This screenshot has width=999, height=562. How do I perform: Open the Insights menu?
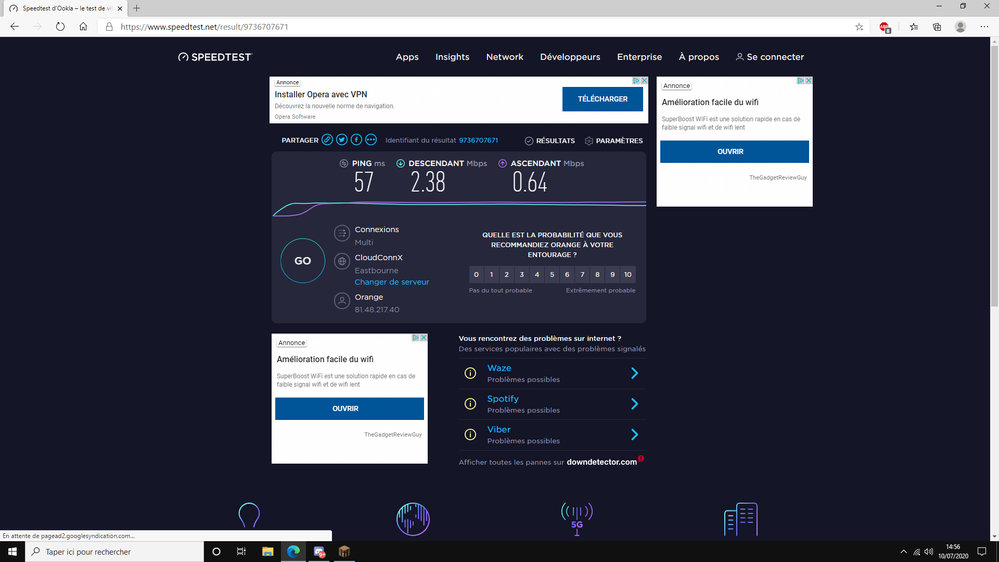point(452,57)
